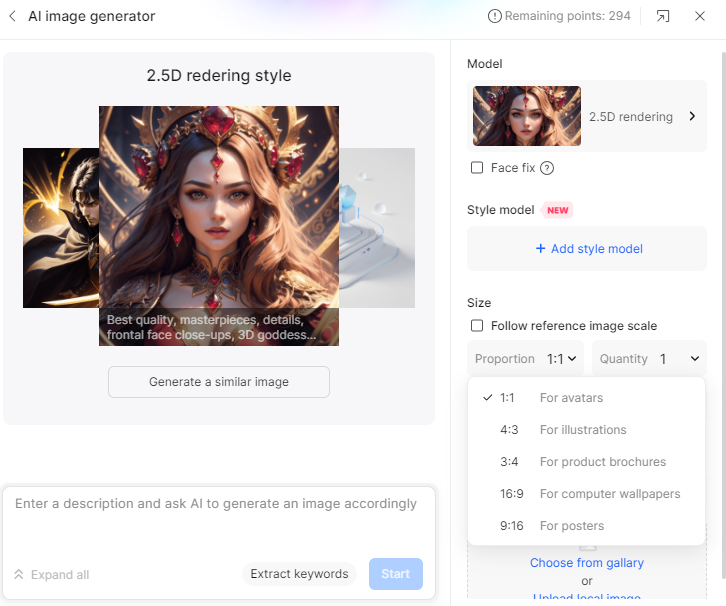Image resolution: width=726 pixels, height=606 pixels.
Task: Close the AI image generator panel
Action: tap(700, 16)
